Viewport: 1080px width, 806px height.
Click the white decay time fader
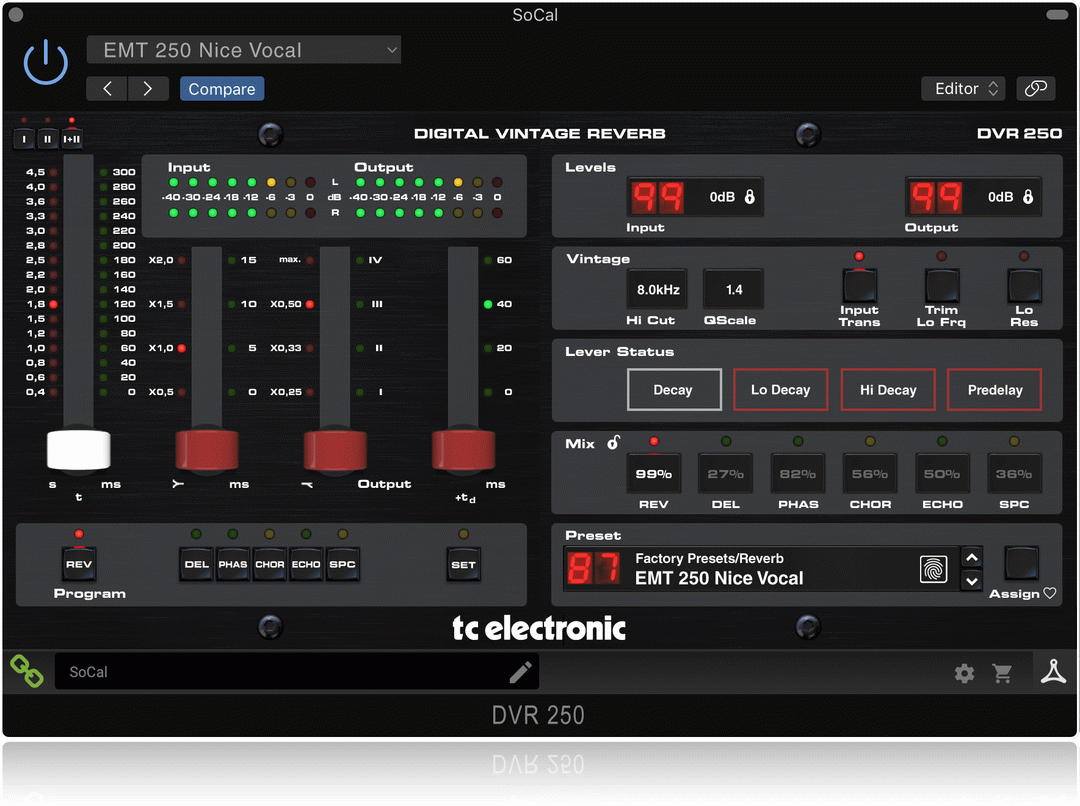[79, 449]
